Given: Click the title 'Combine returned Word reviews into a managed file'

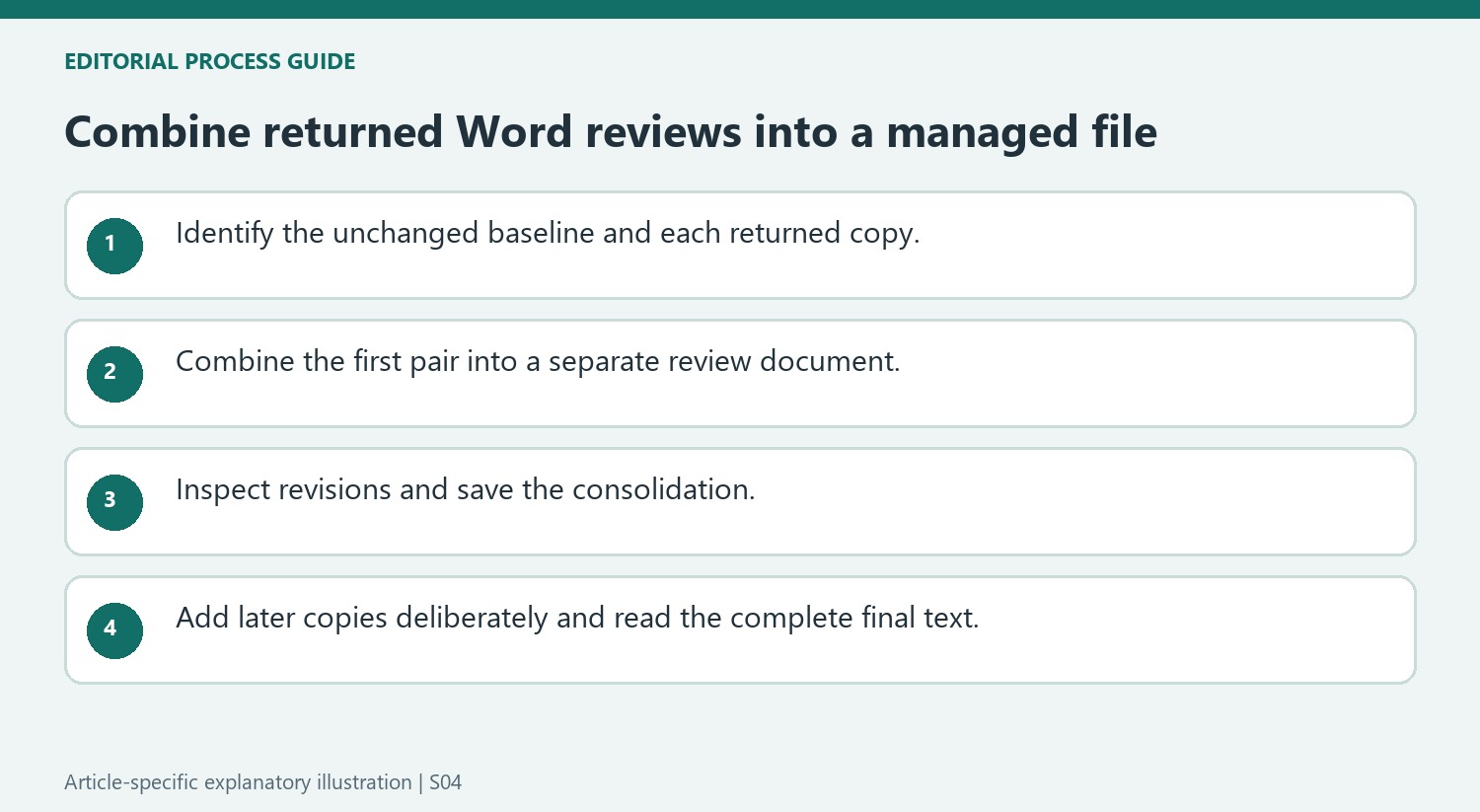Looking at the screenshot, I should (x=611, y=132).
